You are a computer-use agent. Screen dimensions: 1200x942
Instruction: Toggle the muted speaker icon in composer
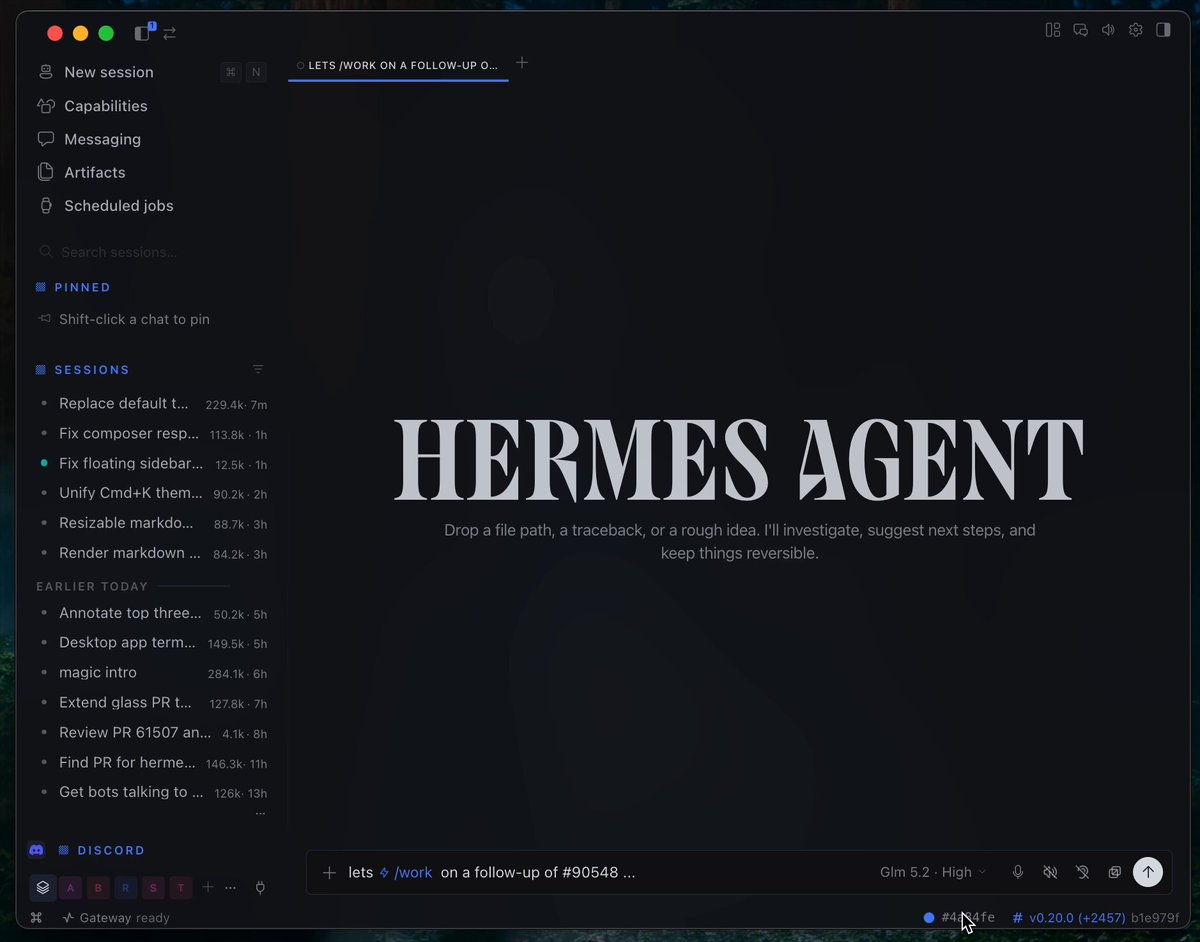[1050, 872]
